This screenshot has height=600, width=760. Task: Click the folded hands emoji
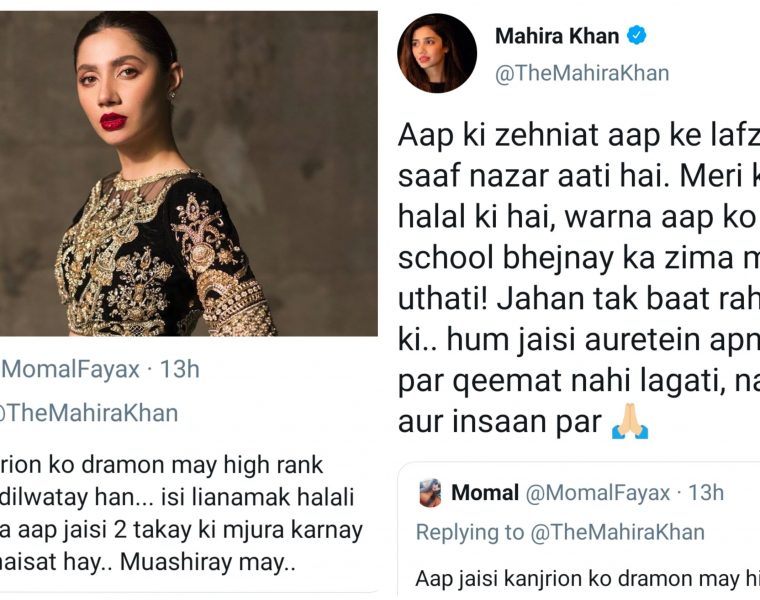point(630,424)
